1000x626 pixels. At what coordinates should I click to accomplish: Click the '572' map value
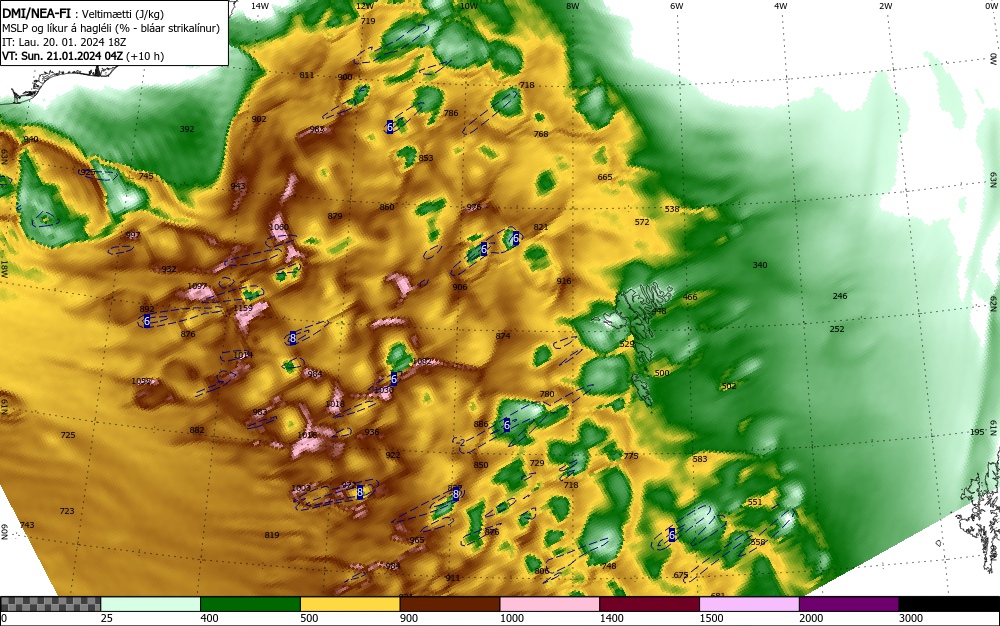pos(642,222)
